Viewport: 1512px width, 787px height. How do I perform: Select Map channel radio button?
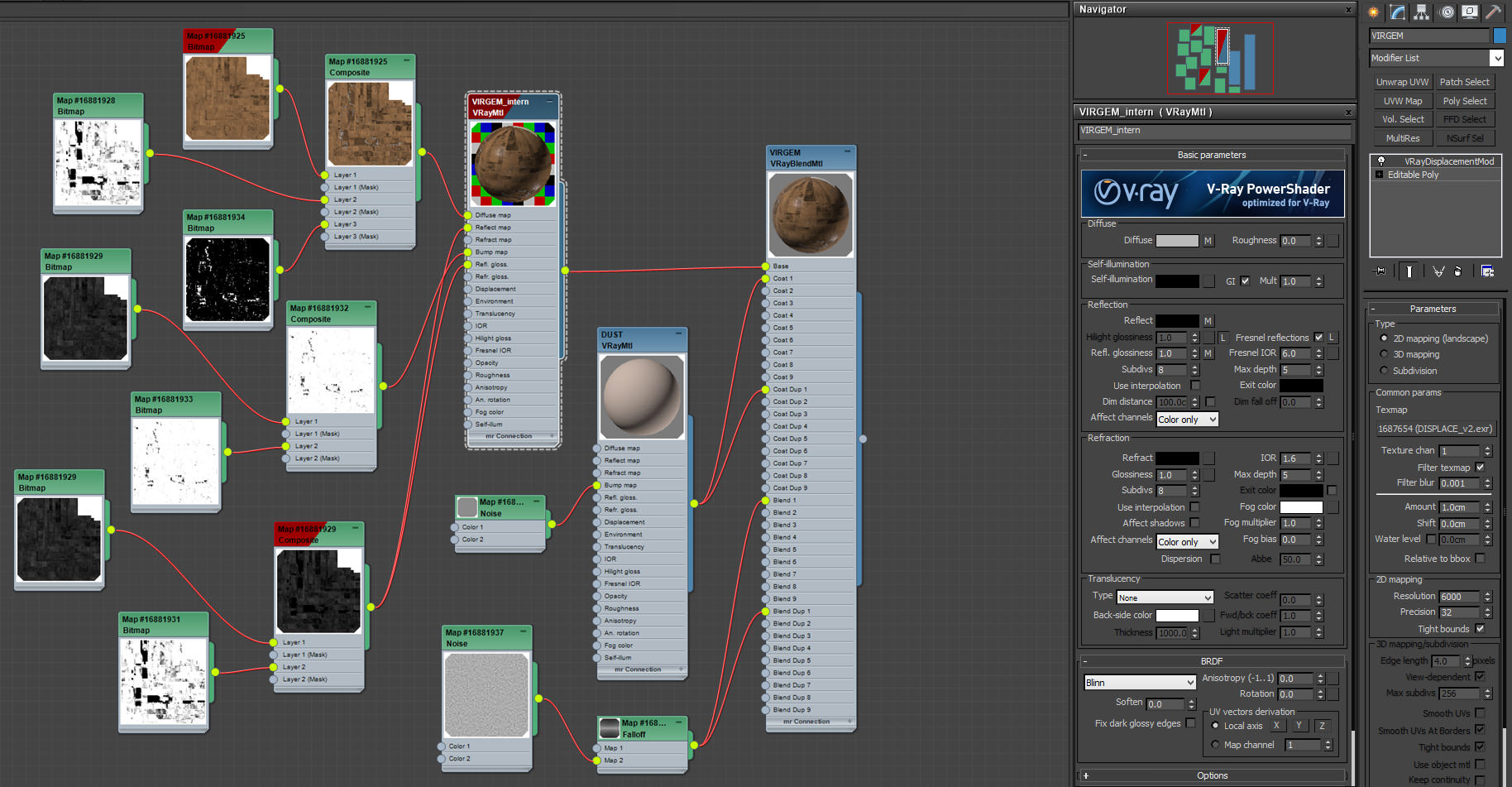(1215, 745)
